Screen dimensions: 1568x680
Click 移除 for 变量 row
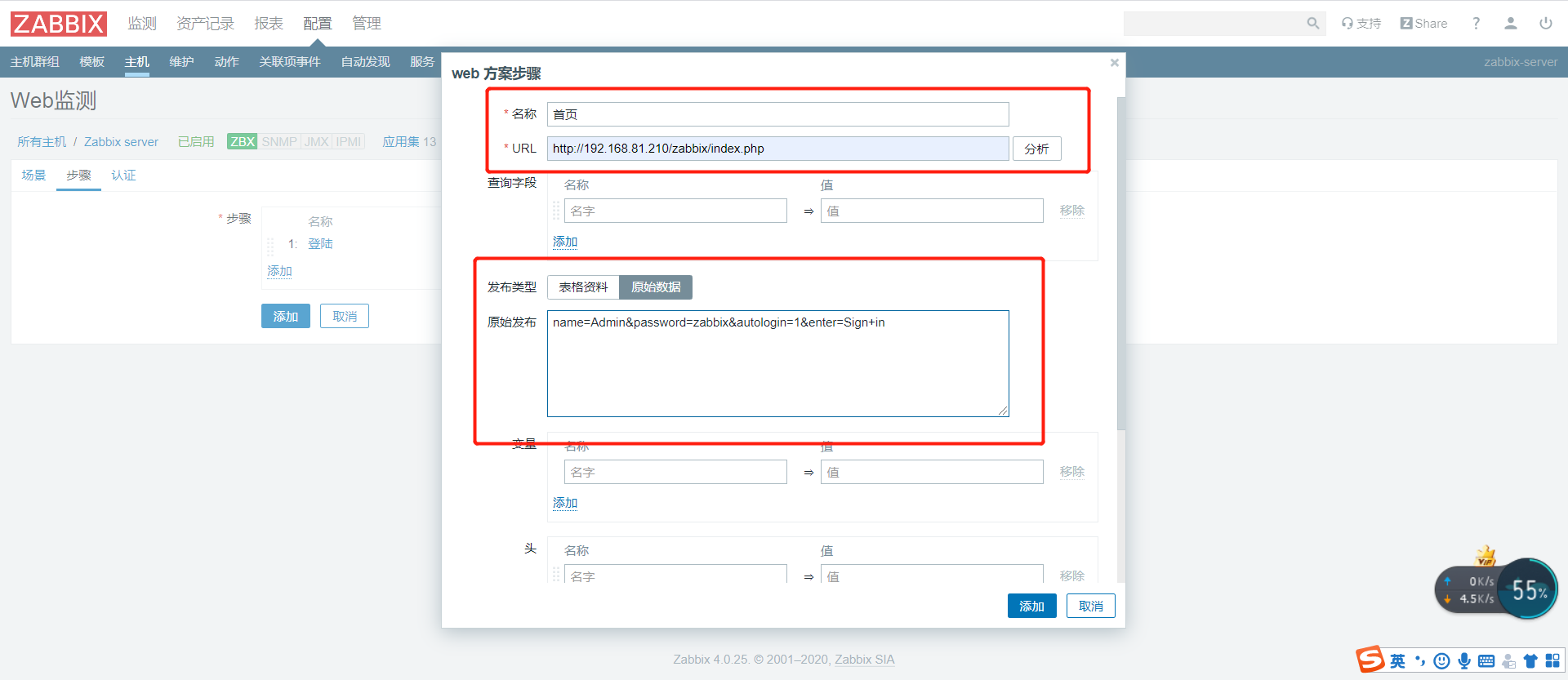(x=1072, y=472)
